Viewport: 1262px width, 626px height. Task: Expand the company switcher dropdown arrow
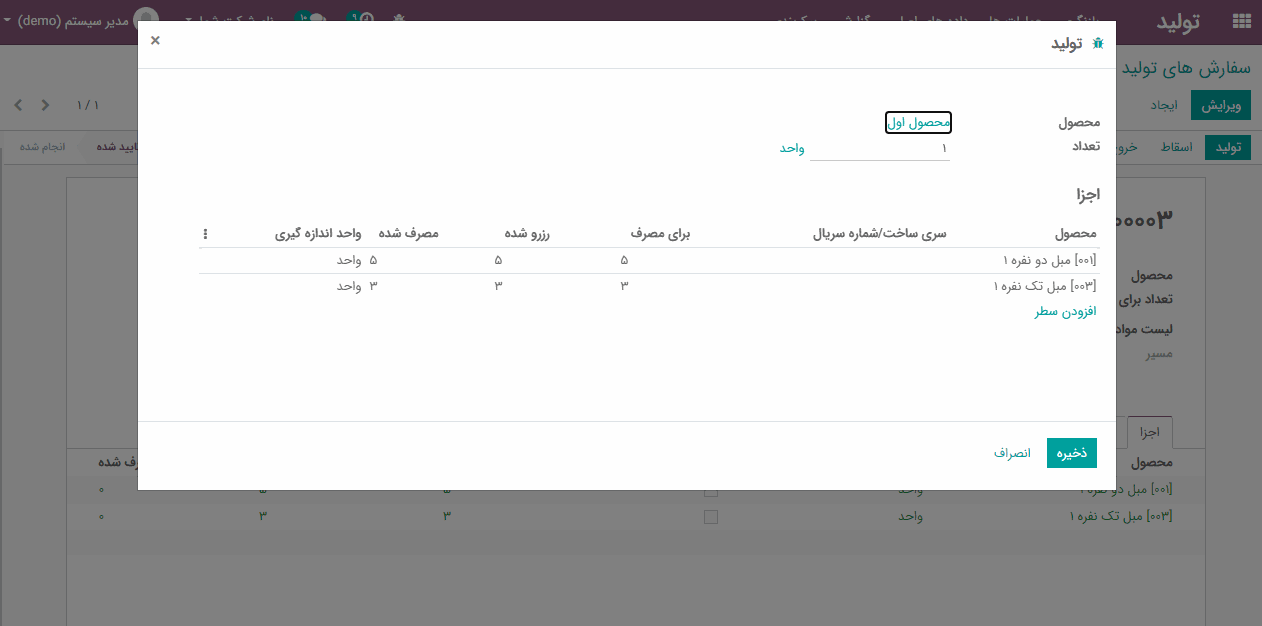click(189, 20)
